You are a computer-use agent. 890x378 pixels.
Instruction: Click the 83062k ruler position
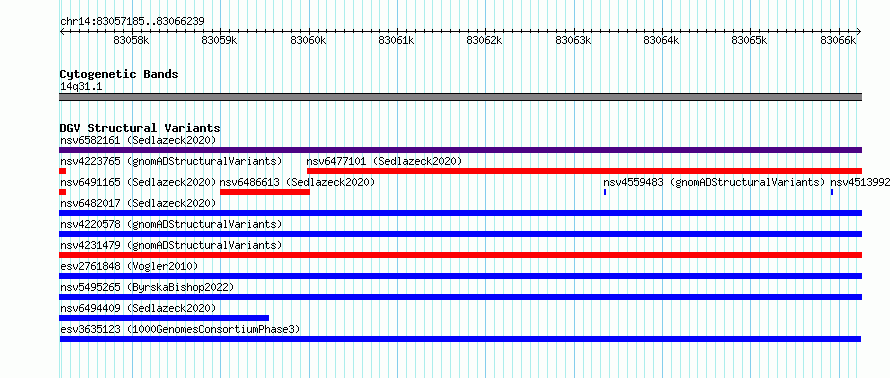(x=485, y=40)
